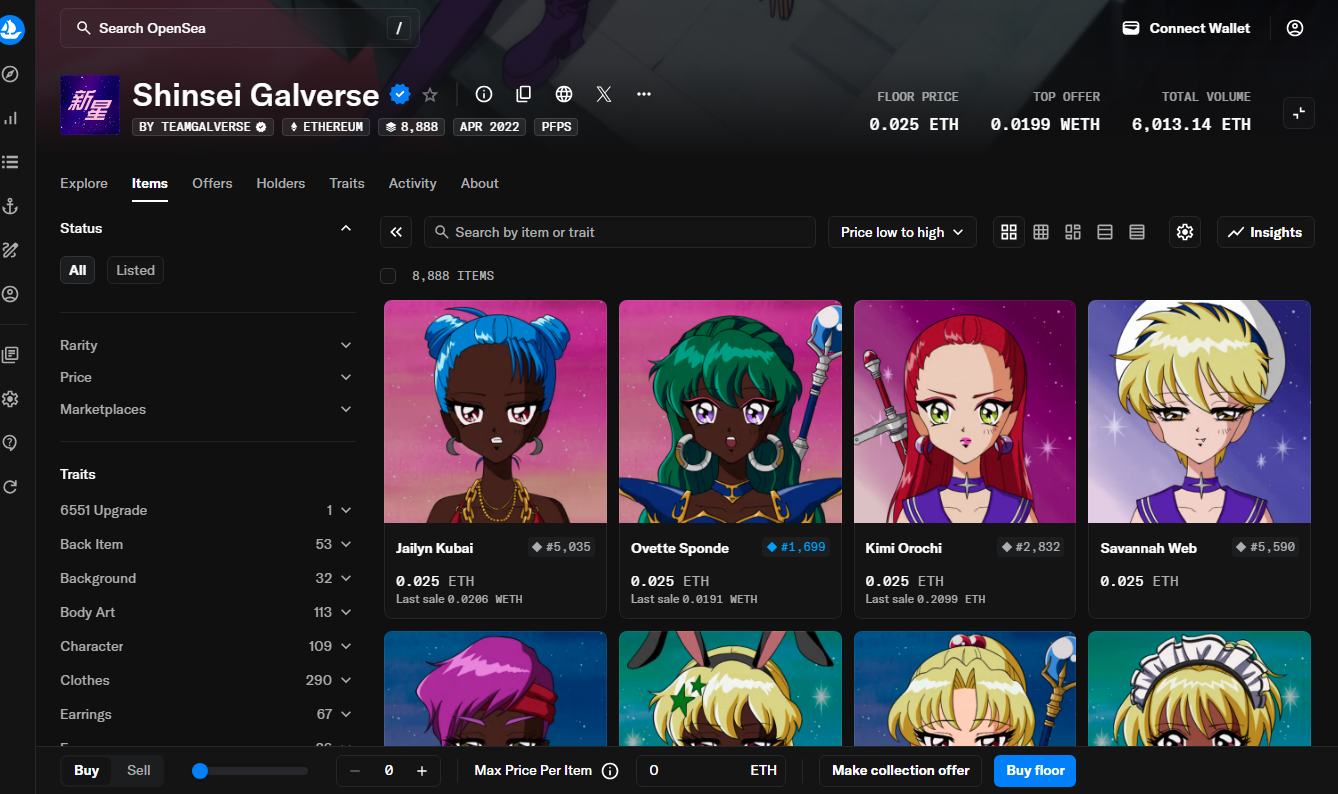Go to the Traits tab
The height and width of the screenshot is (794, 1338).
pyautogui.click(x=347, y=183)
